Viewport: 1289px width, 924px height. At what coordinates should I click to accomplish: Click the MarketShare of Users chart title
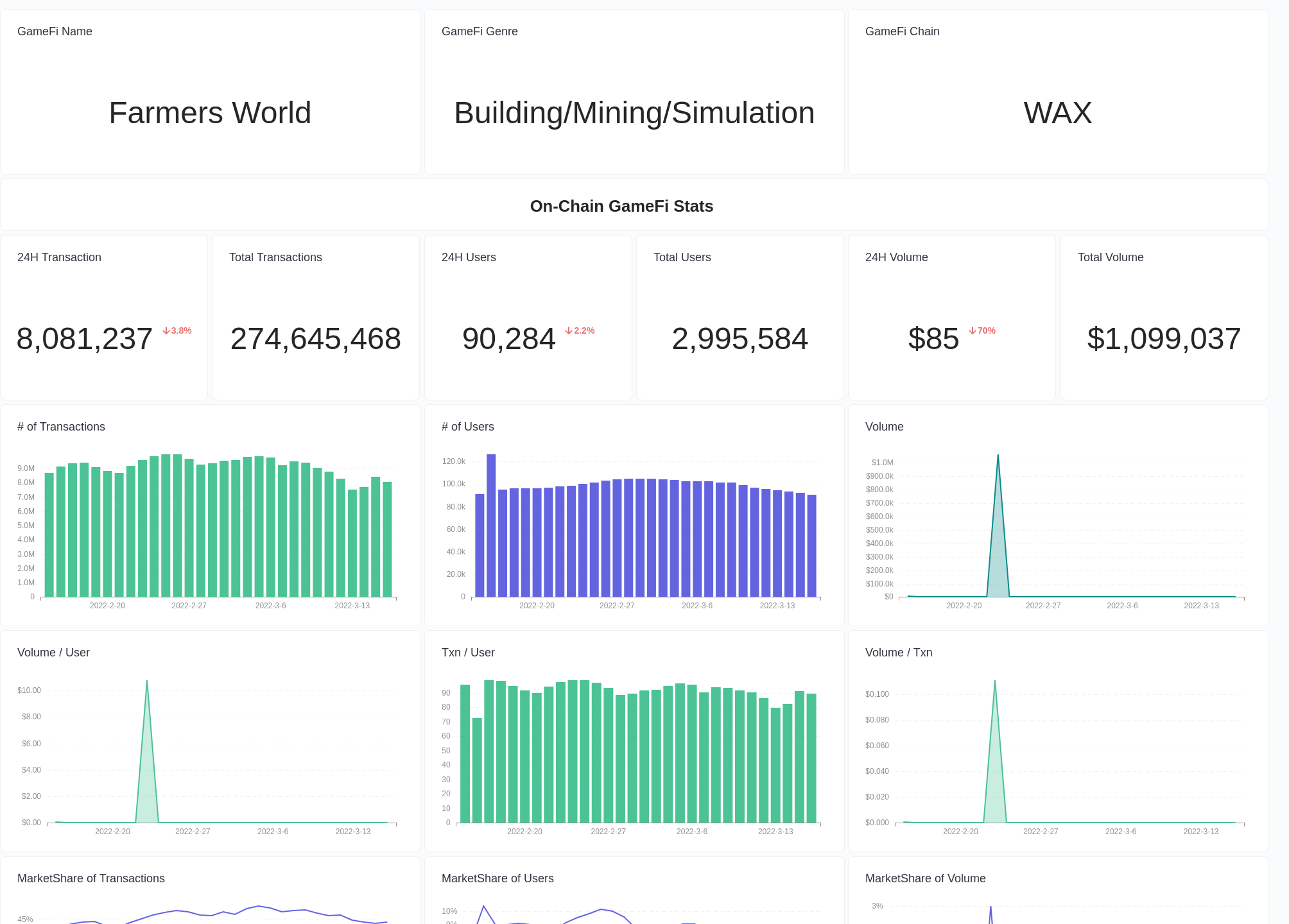click(497, 878)
